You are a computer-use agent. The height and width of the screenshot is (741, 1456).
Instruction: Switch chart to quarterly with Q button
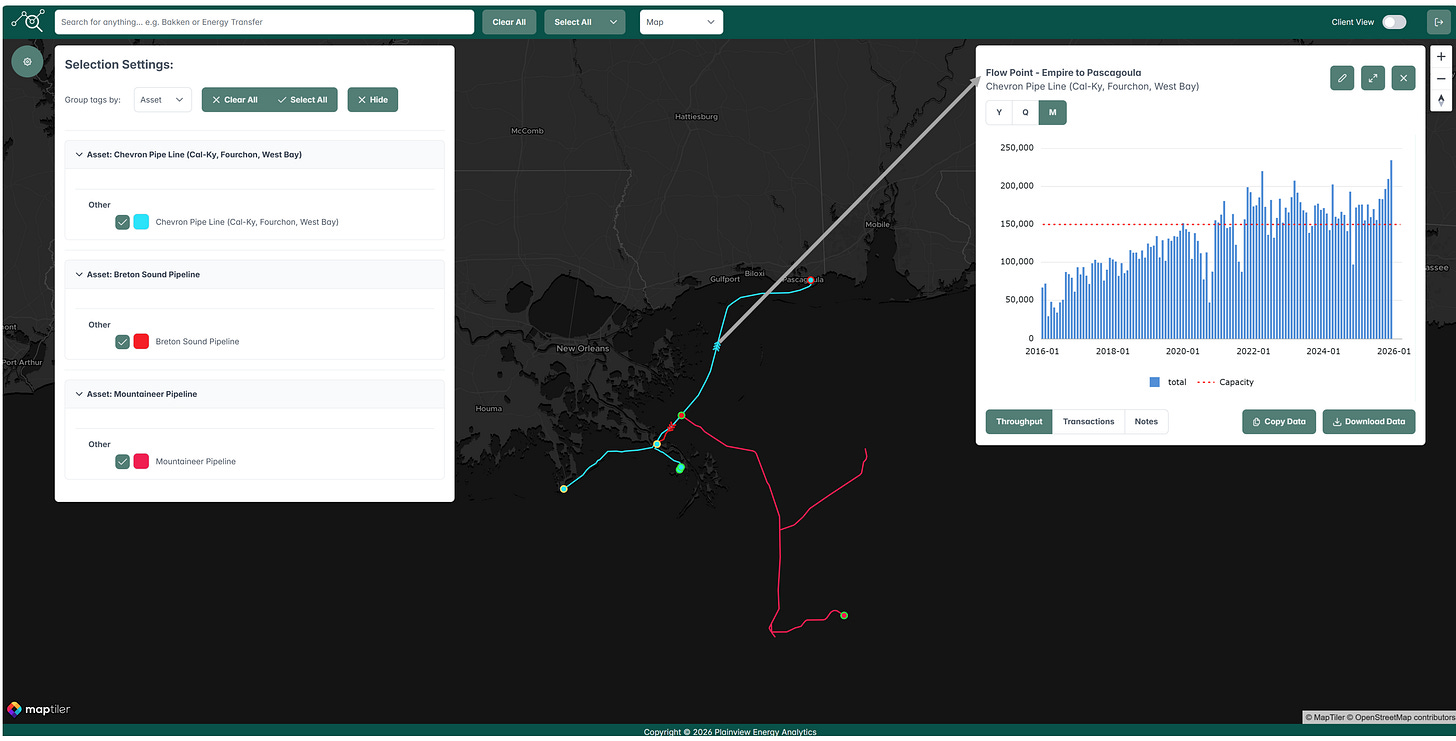click(x=1025, y=113)
